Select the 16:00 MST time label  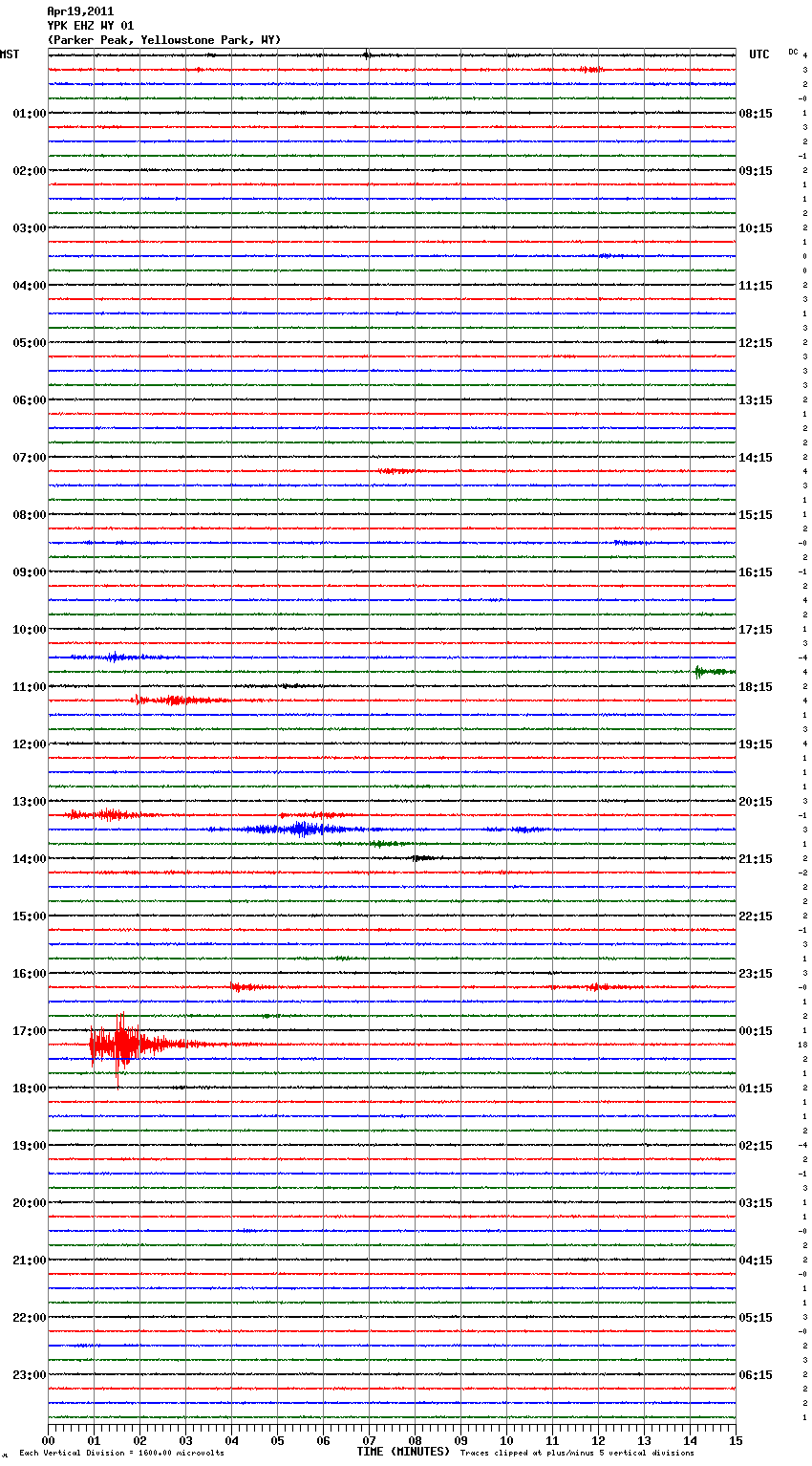coord(30,974)
